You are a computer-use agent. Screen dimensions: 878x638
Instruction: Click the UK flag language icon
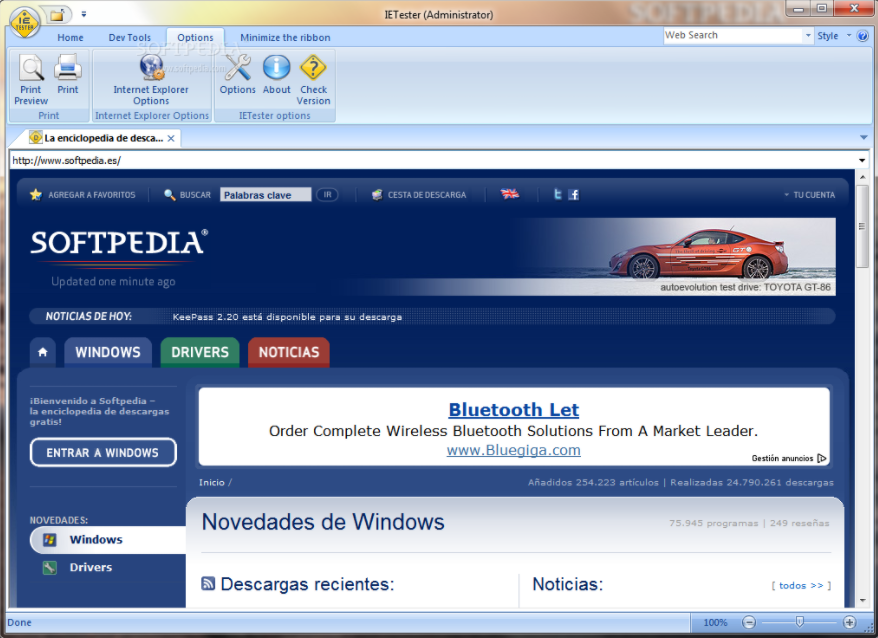pos(510,194)
